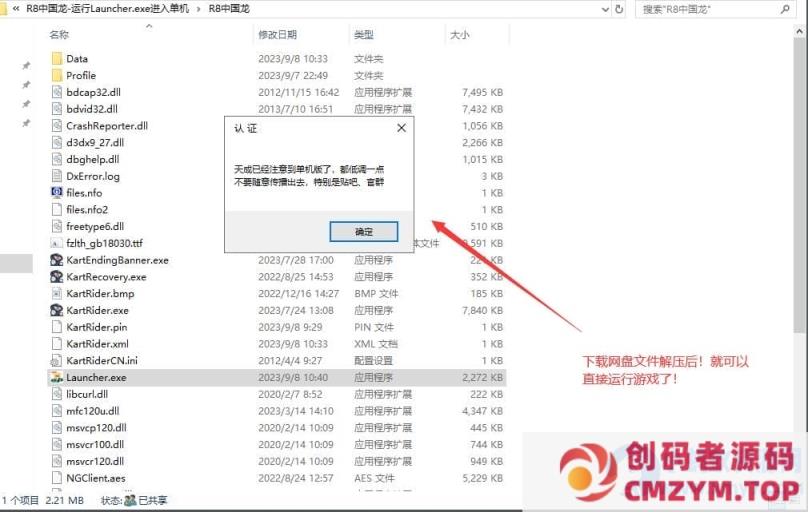808x512 pixels.
Task: Click the 5,229 KB size cell
Action: pyautogui.click(x=482, y=478)
